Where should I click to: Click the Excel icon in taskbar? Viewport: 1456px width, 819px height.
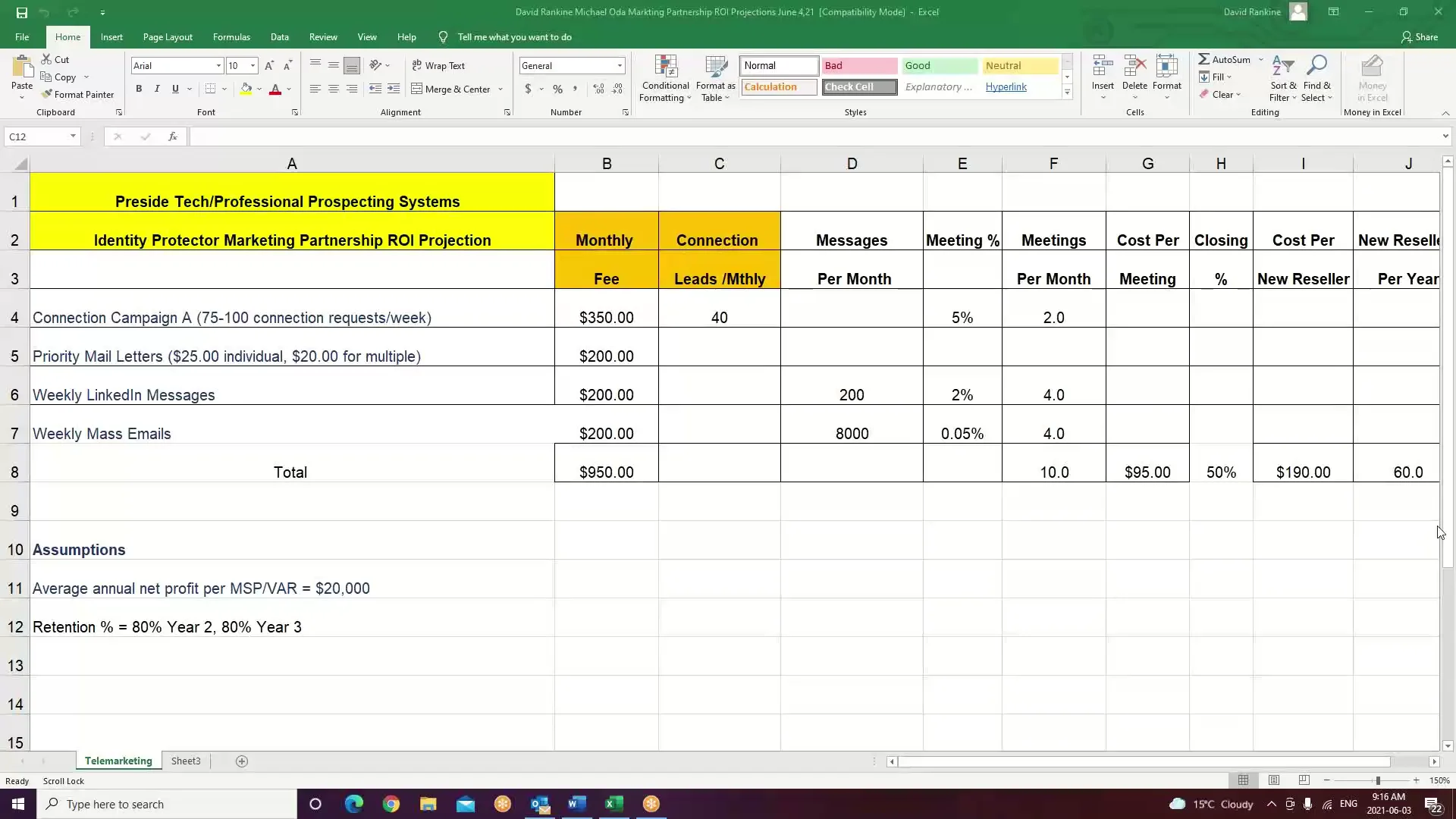click(613, 804)
